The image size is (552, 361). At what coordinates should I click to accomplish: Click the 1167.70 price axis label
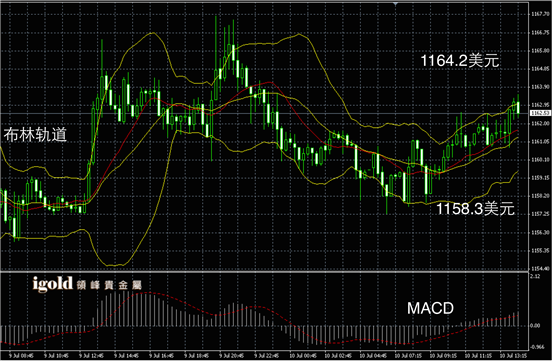(540, 14)
